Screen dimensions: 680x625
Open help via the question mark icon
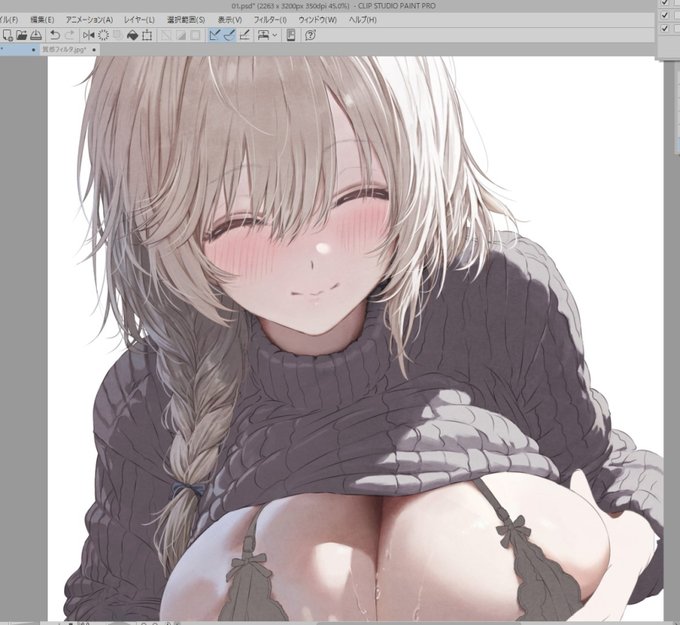[310, 35]
